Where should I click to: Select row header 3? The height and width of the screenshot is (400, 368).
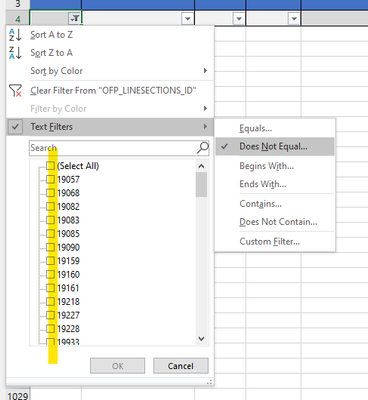[18, 4]
